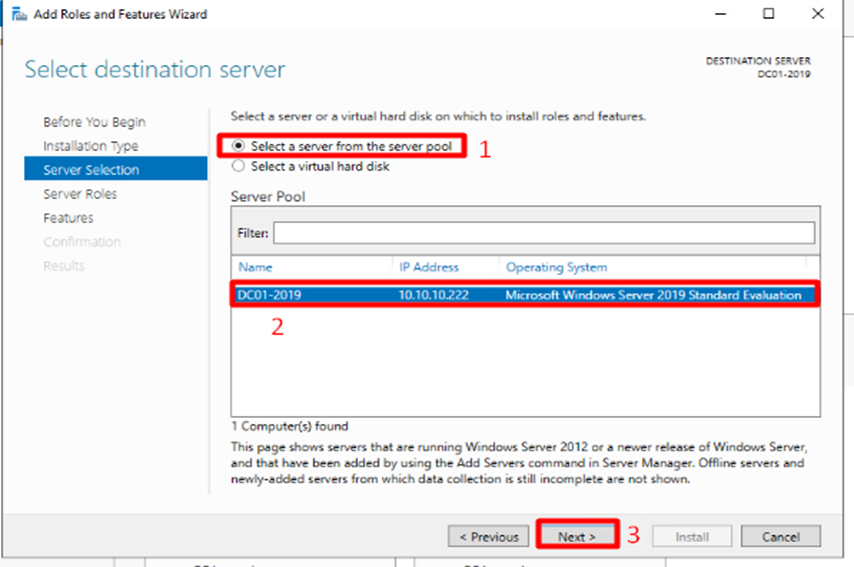The height and width of the screenshot is (567, 854).
Task: Sort by the Operating System column header
Action: pos(556,267)
